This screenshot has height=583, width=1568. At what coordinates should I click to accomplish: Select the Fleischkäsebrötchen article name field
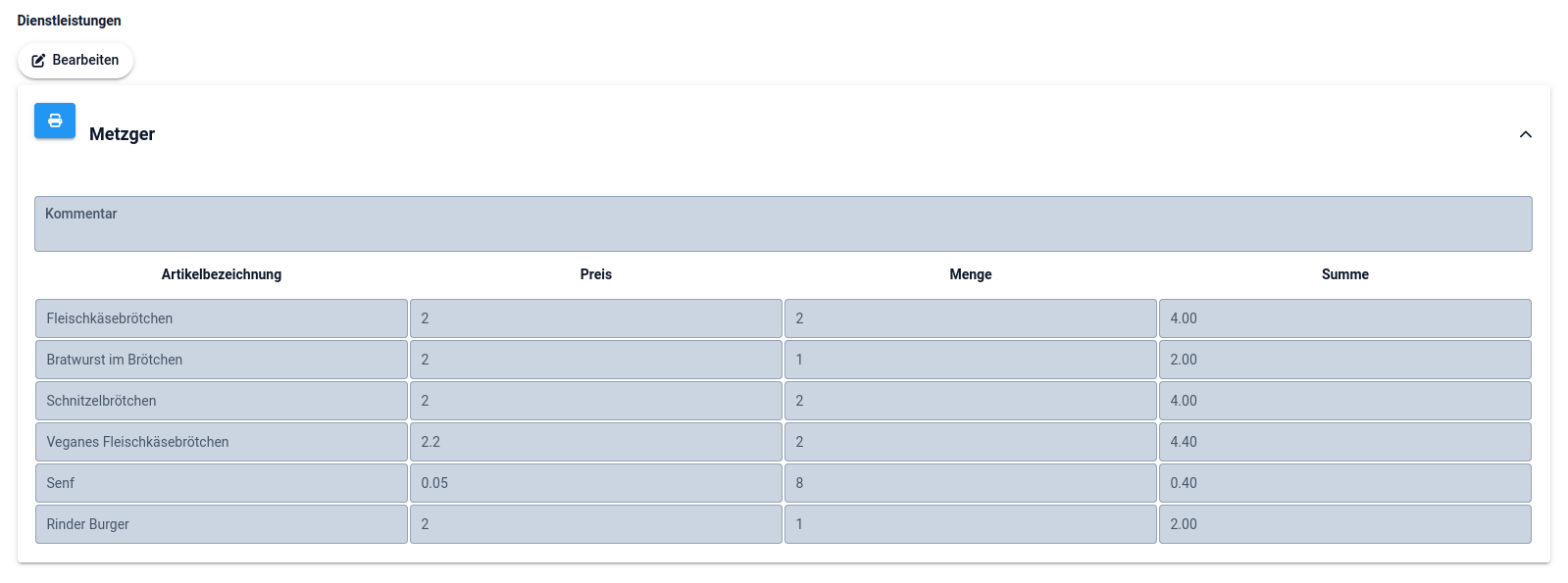222,318
